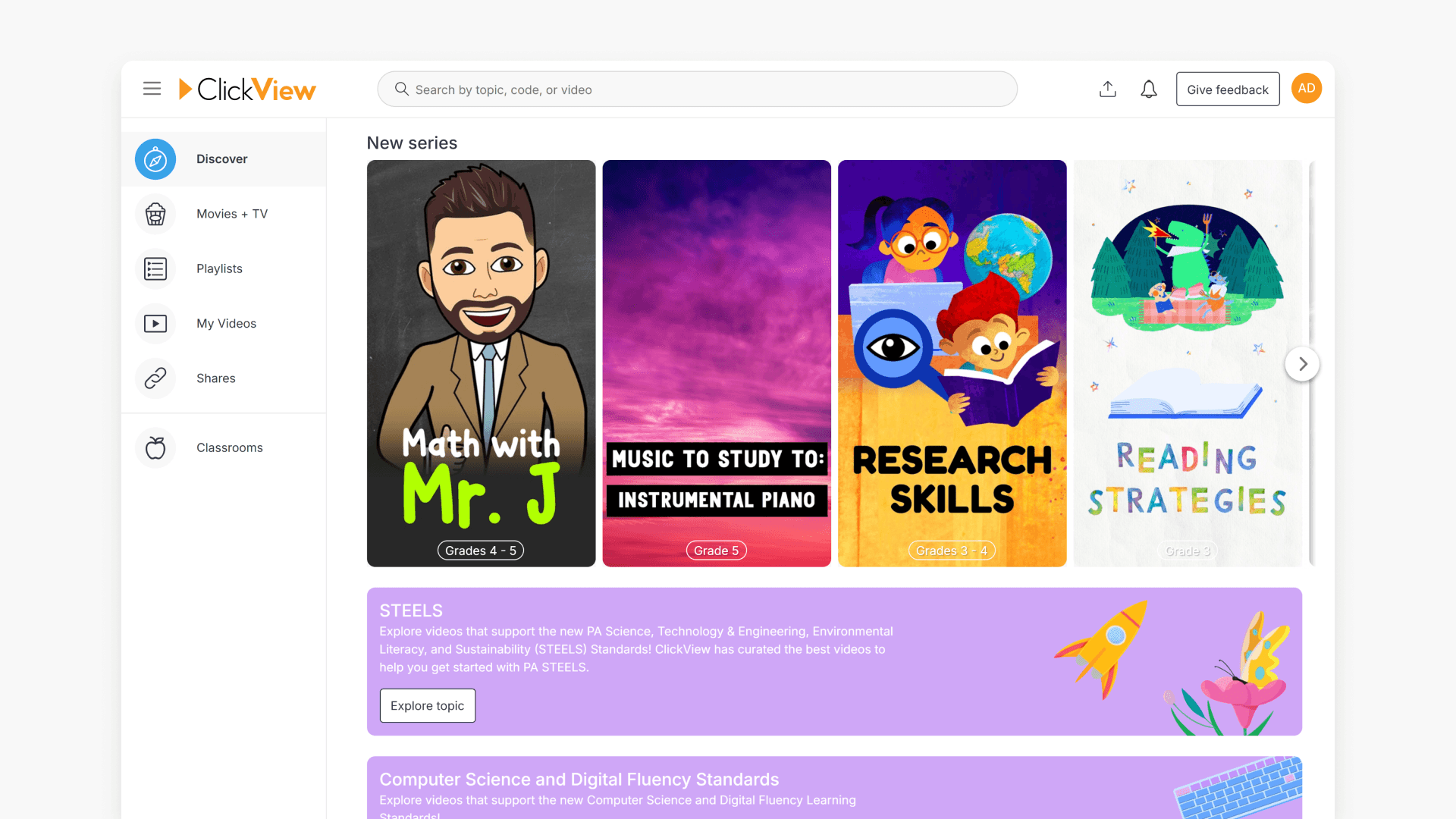Click the Movies + TV popcorn icon

pos(155,214)
